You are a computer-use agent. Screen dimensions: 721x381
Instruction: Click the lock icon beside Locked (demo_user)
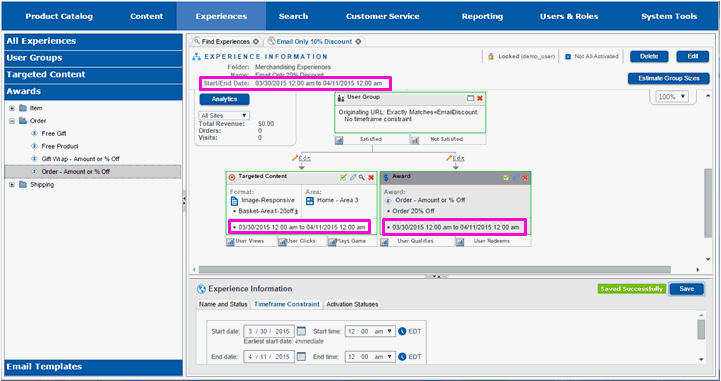(x=491, y=57)
